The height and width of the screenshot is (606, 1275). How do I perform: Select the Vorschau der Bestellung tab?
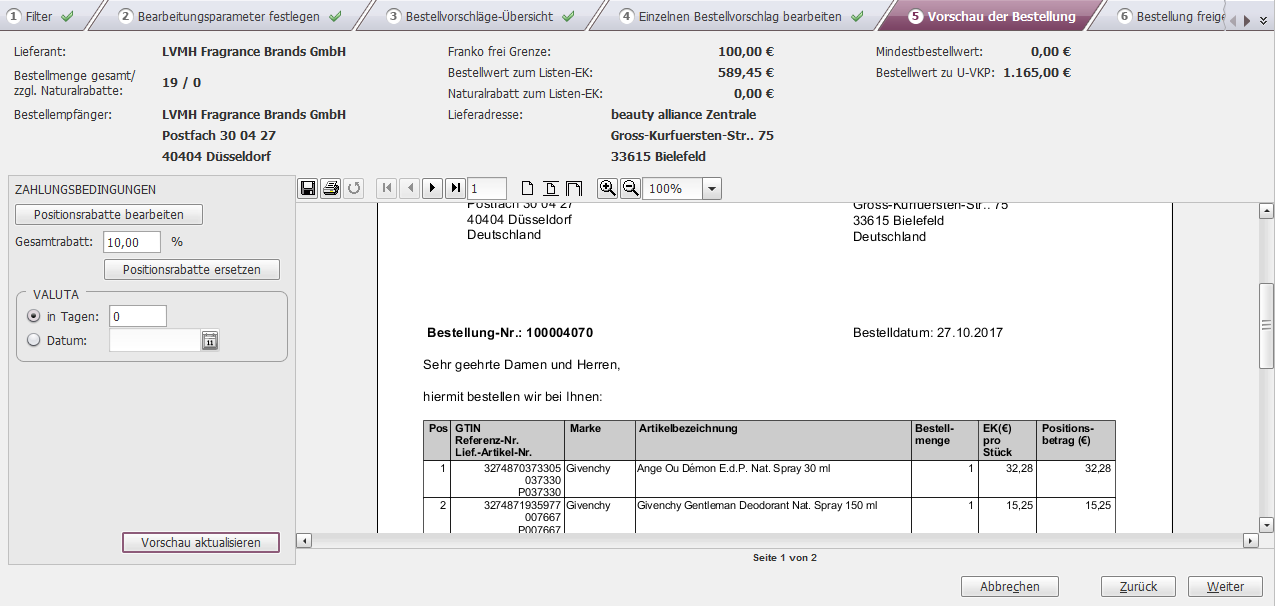coord(991,16)
